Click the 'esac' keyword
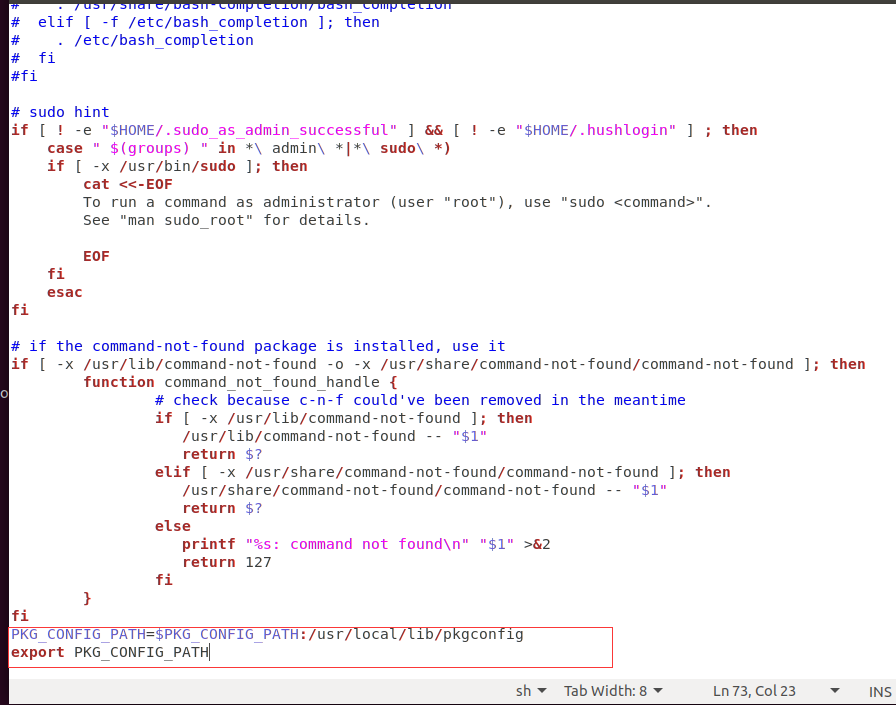The height and width of the screenshot is (705, 896). pos(65,293)
